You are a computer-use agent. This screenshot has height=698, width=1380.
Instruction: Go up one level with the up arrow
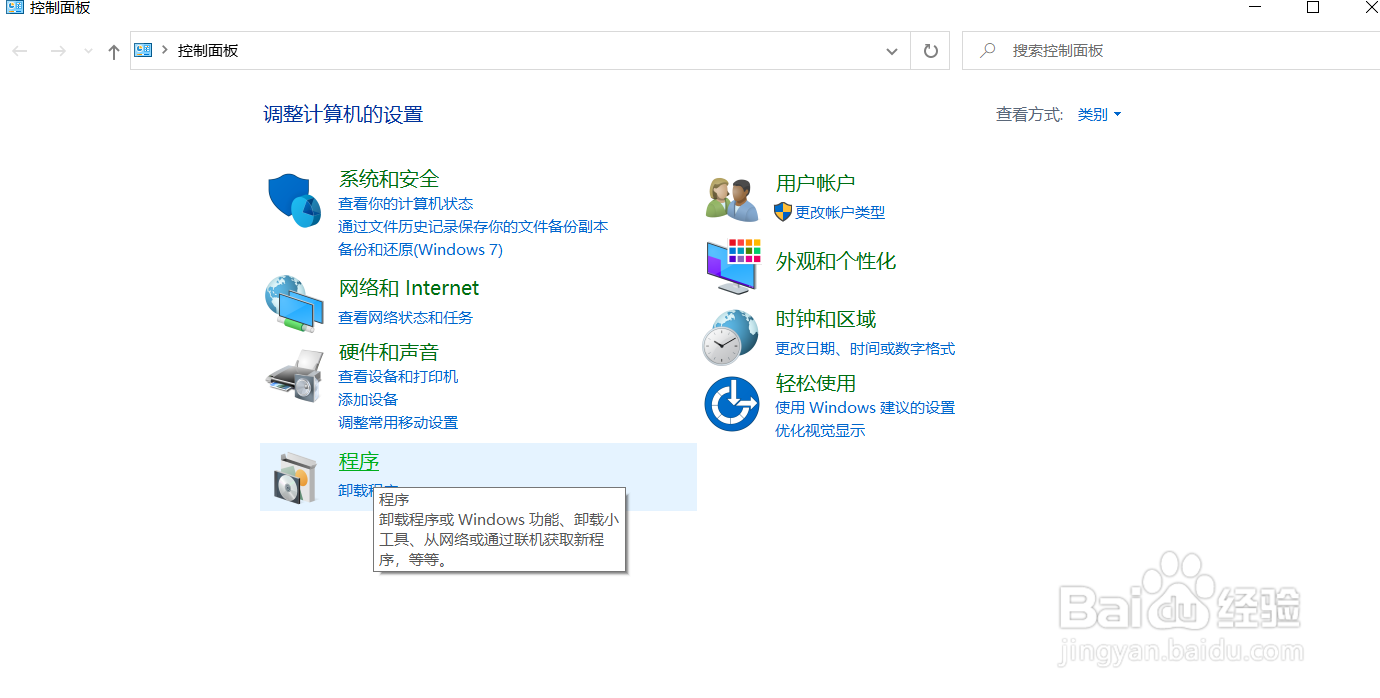click(114, 51)
